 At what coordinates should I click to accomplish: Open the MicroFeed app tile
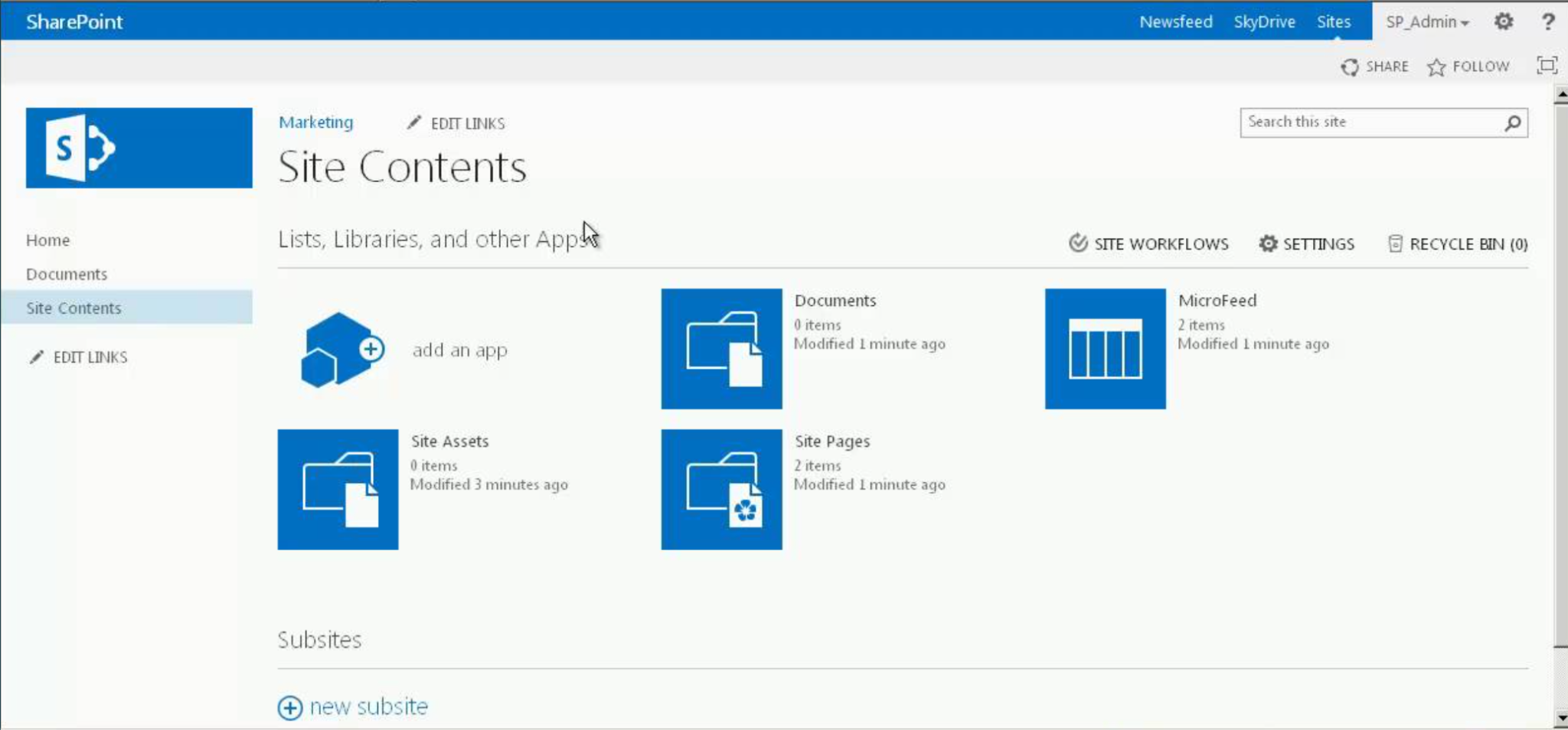(1104, 348)
